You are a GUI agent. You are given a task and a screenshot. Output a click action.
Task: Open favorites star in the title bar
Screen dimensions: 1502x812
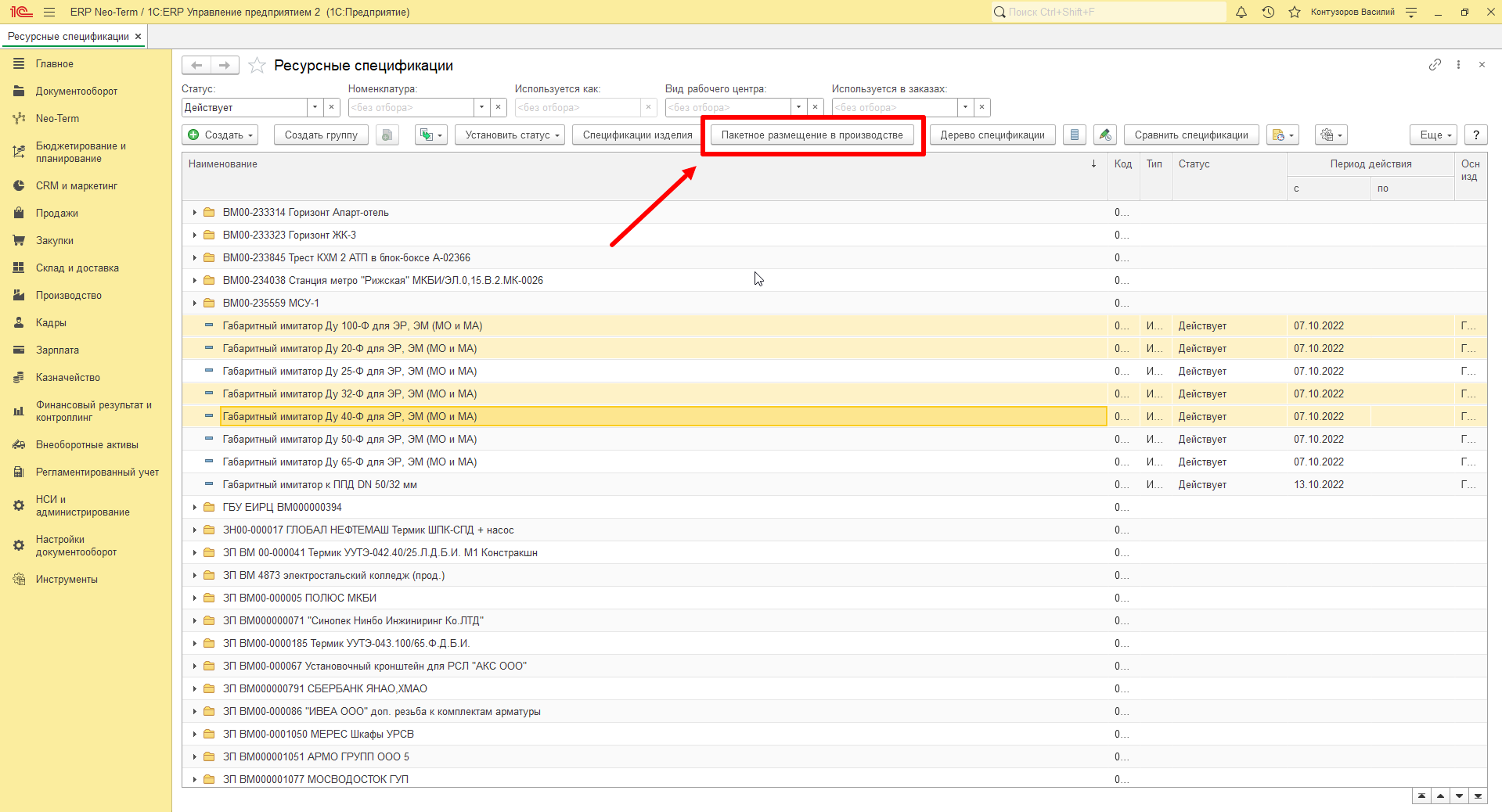point(1295,12)
